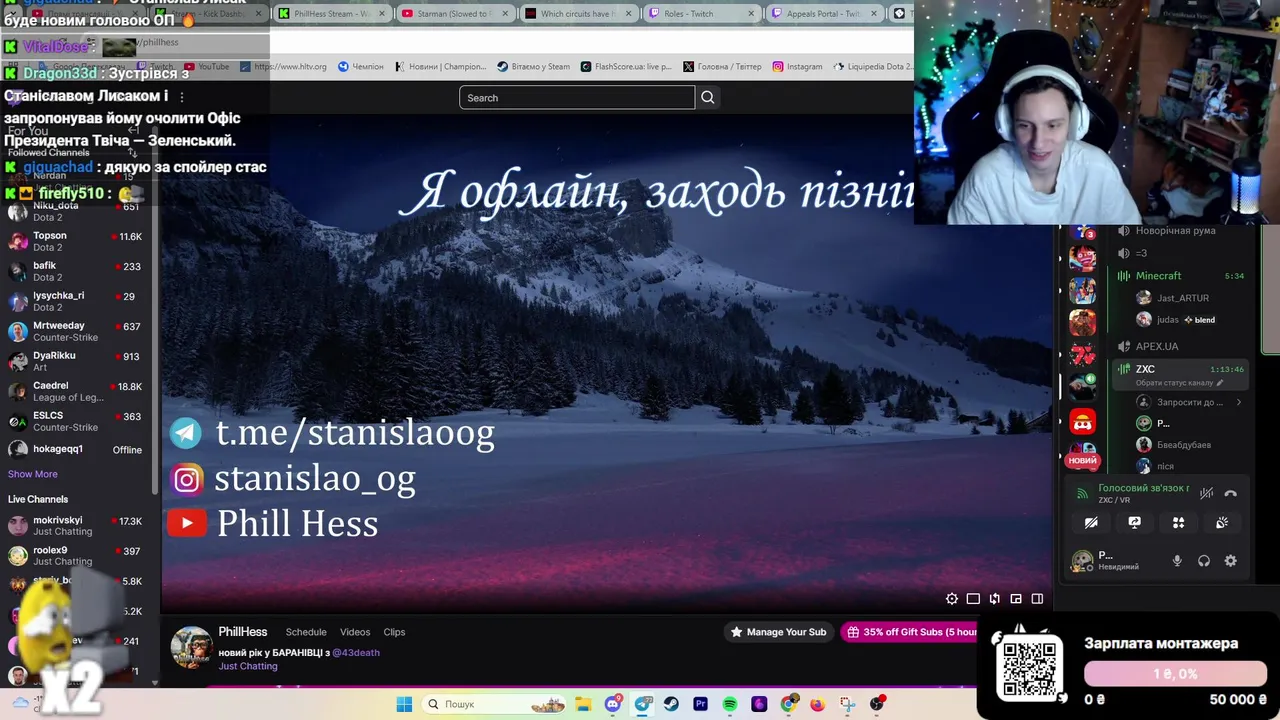The width and height of the screenshot is (1280, 720).
Task: Open ESLCS channel in sidebar
Action: [x=76, y=421]
